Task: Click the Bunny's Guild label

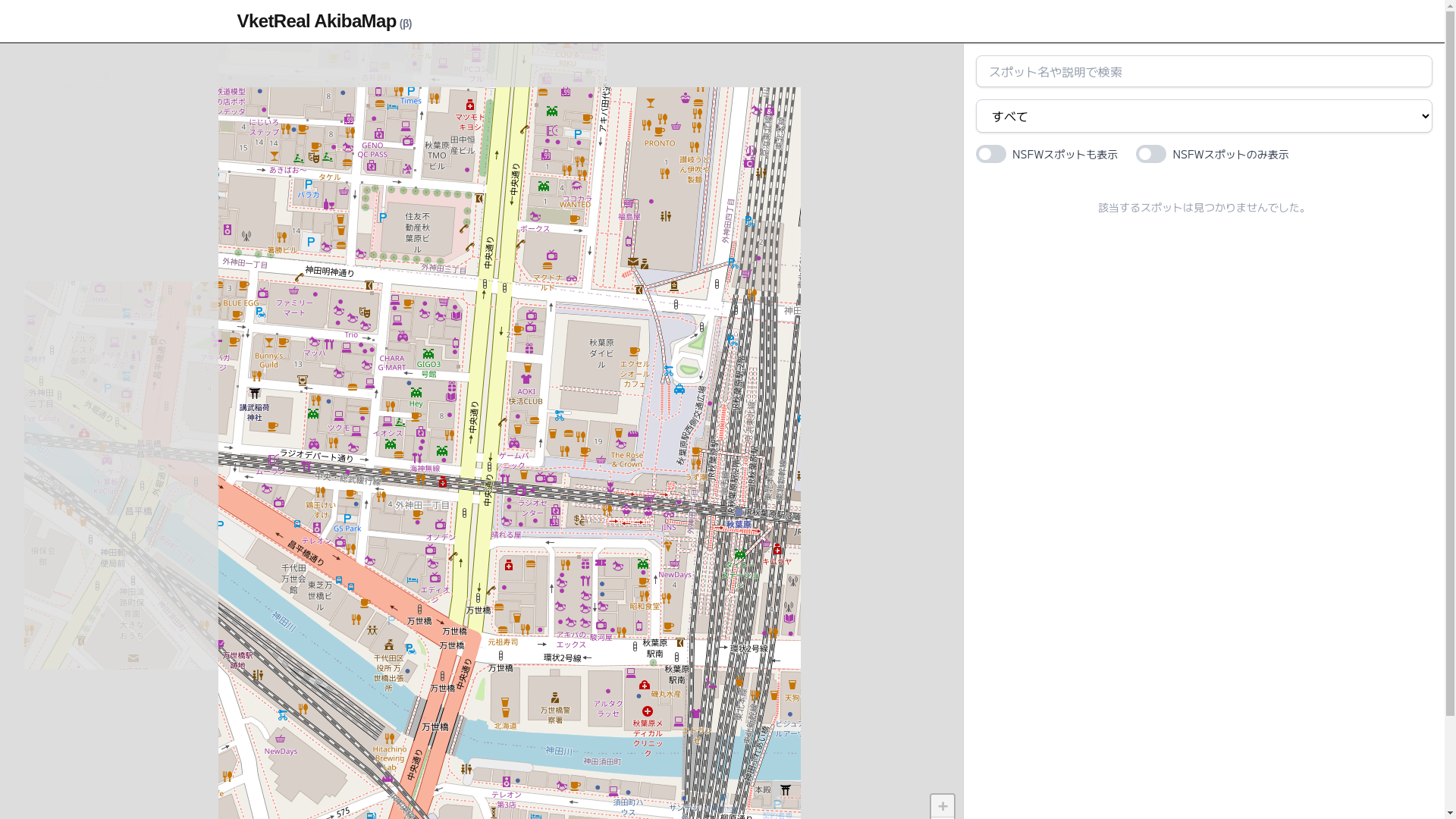Action: coord(268,359)
